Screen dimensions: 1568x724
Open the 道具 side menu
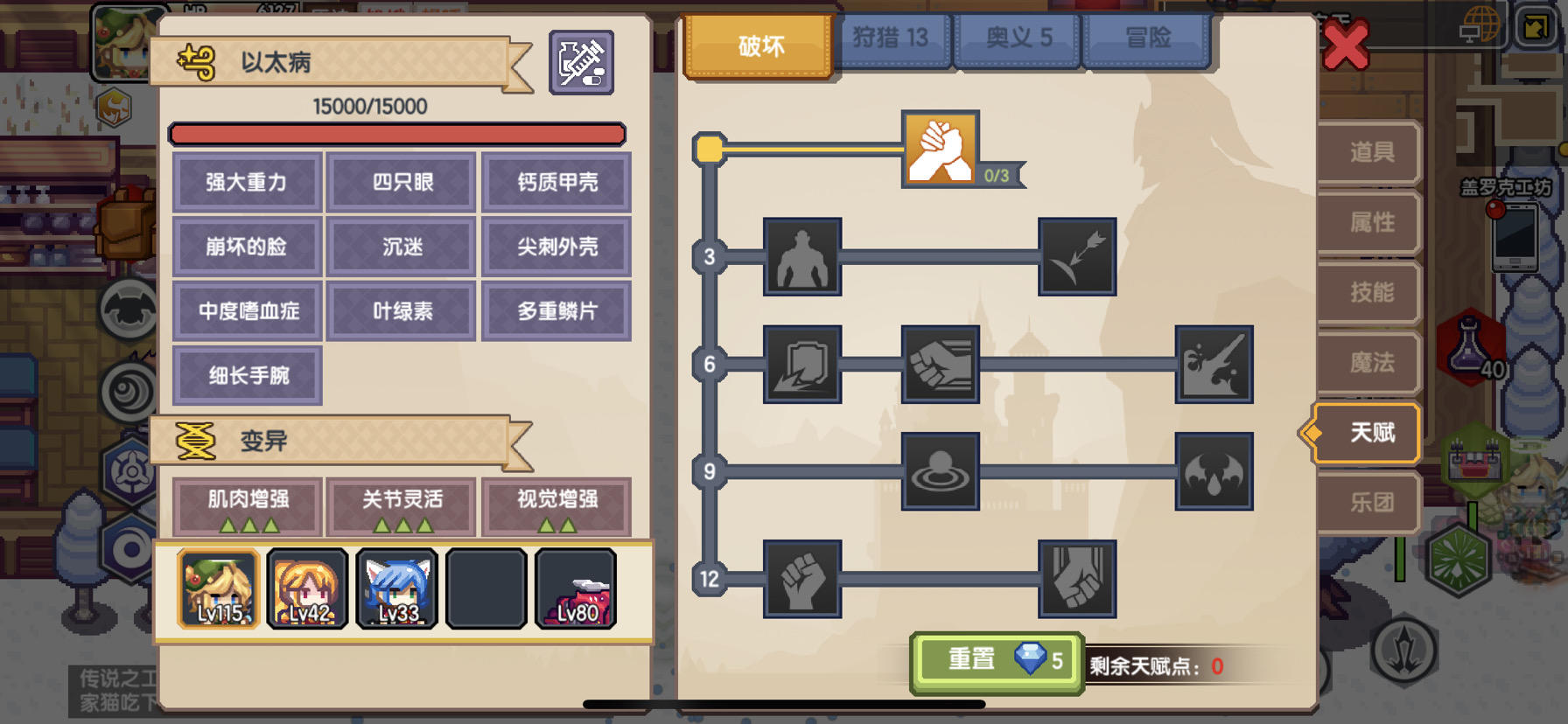click(1369, 152)
